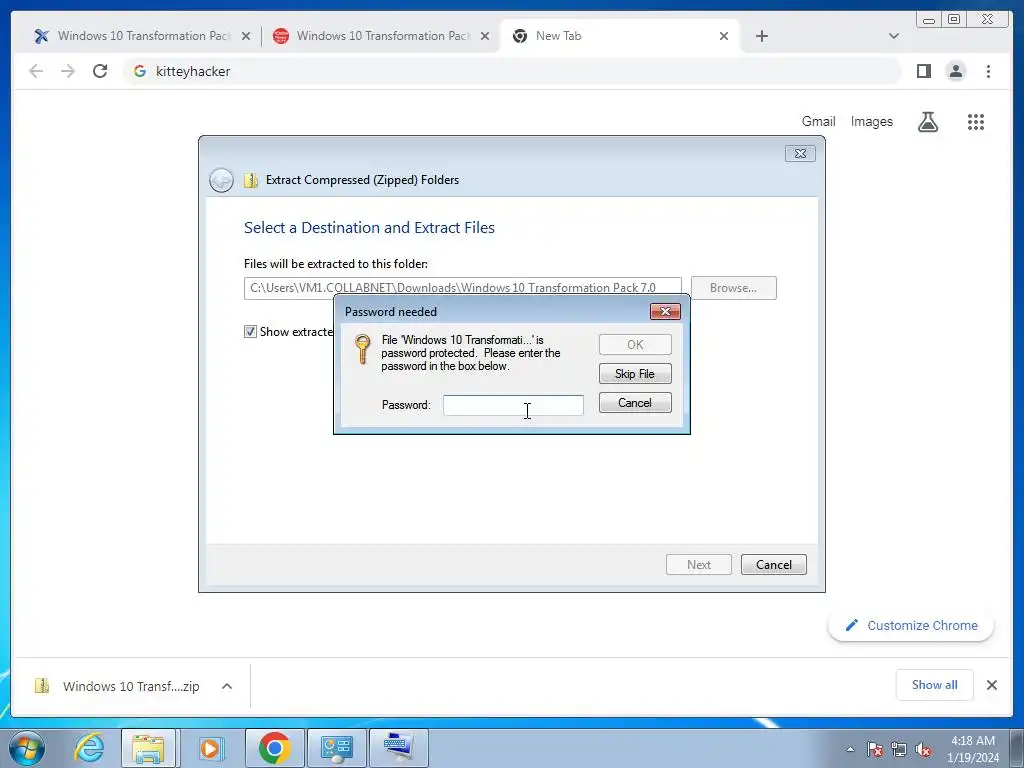Viewport: 1024px width, 768px height.
Task: Select the New Tab tab
Action: 619,36
